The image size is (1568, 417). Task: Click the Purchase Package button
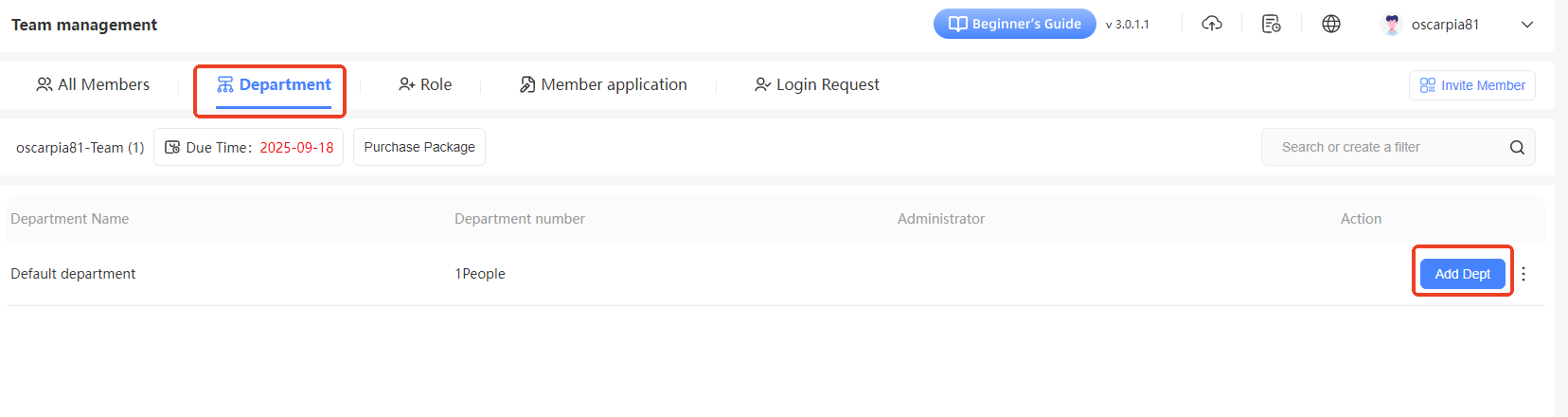coord(419,147)
